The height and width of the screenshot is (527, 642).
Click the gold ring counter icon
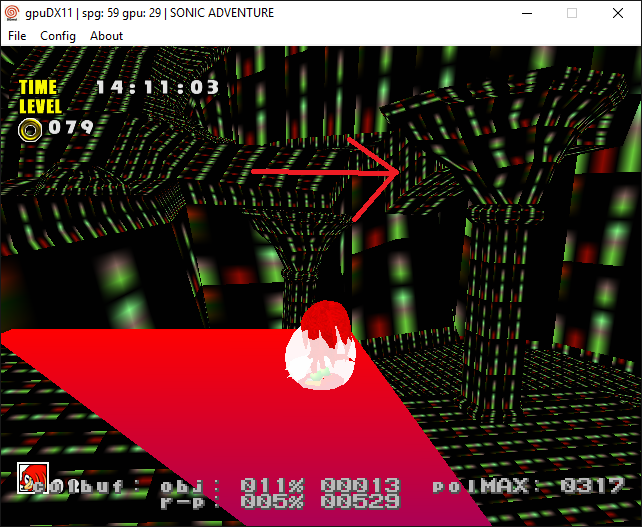point(30,130)
